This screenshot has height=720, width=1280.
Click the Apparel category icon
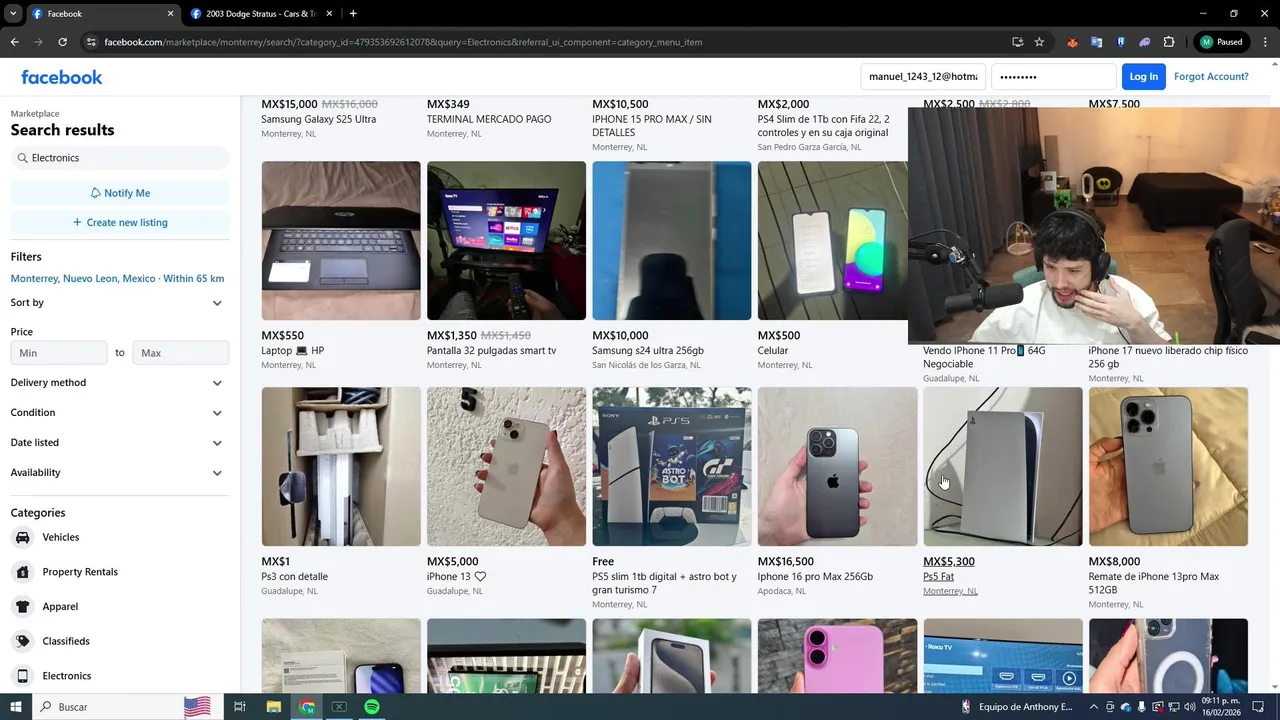click(22, 606)
